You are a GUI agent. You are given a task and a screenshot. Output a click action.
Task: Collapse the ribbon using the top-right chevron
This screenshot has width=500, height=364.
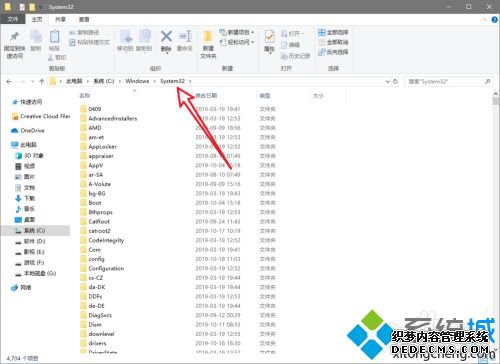click(485, 20)
